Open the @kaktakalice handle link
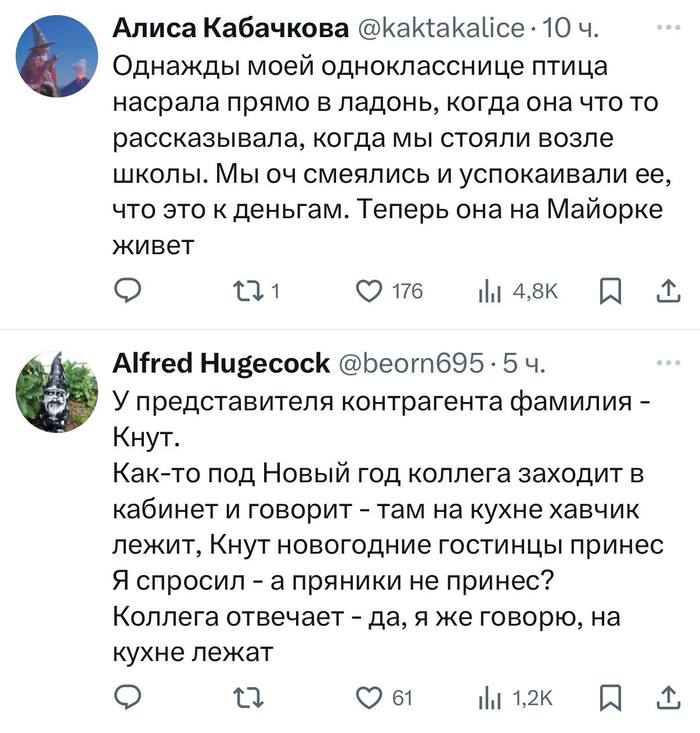700x733 pixels. tap(437, 29)
